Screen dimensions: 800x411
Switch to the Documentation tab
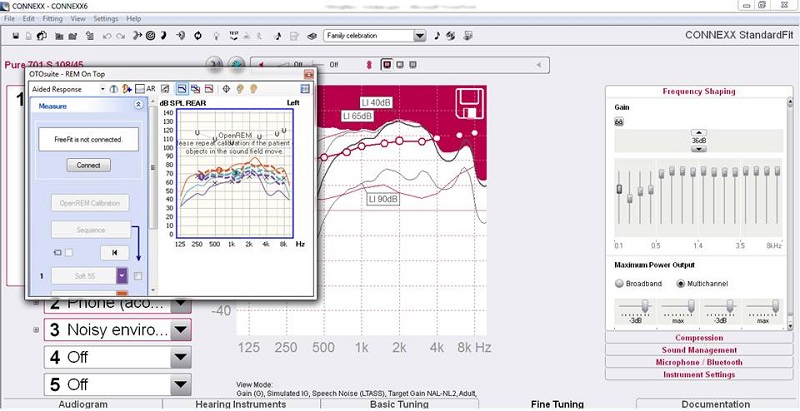pyautogui.click(x=715, y=404)
